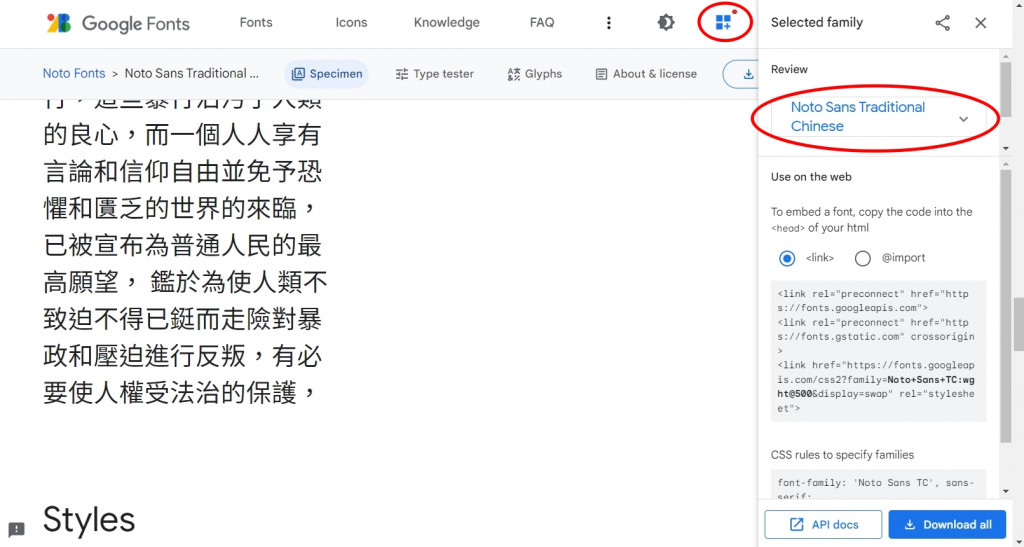Open the selected families grid icon
1024x547 pixels.
(724, 23)
